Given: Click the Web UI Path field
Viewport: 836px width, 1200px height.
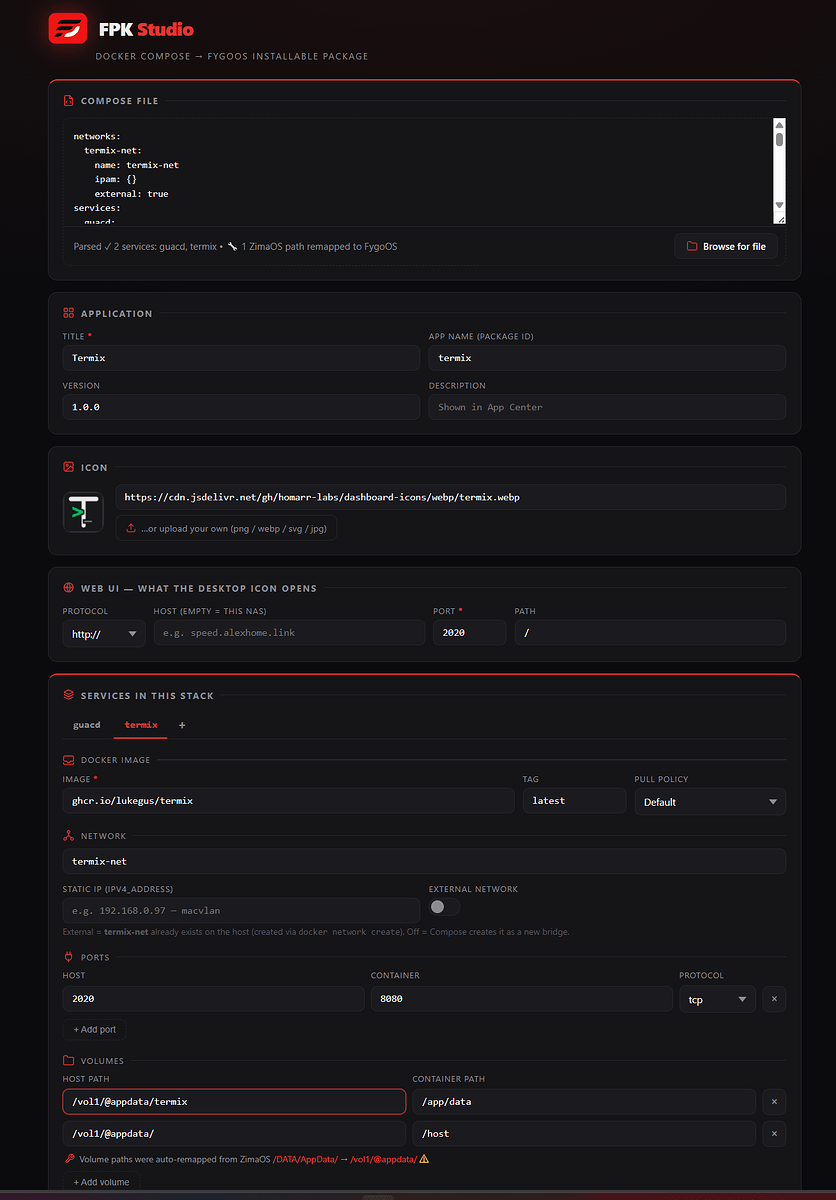Looking at the screenshot, I should 650,632.
